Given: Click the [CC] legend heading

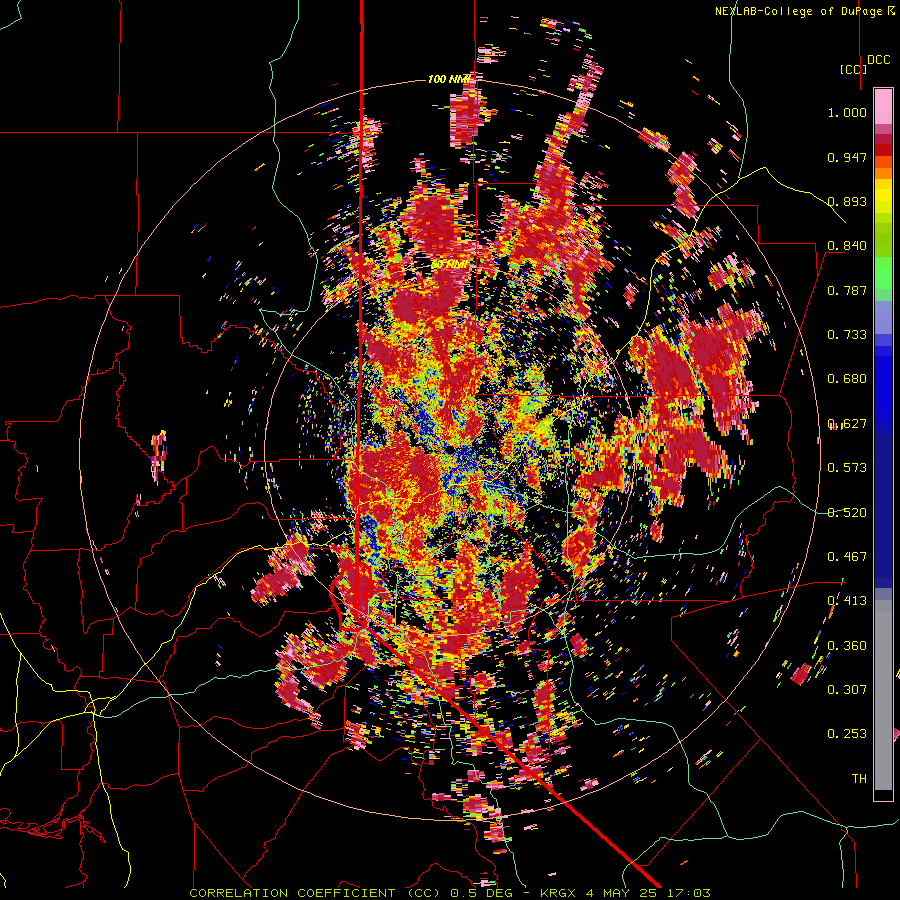Looking at the screenshot, I should coord(854,69).
